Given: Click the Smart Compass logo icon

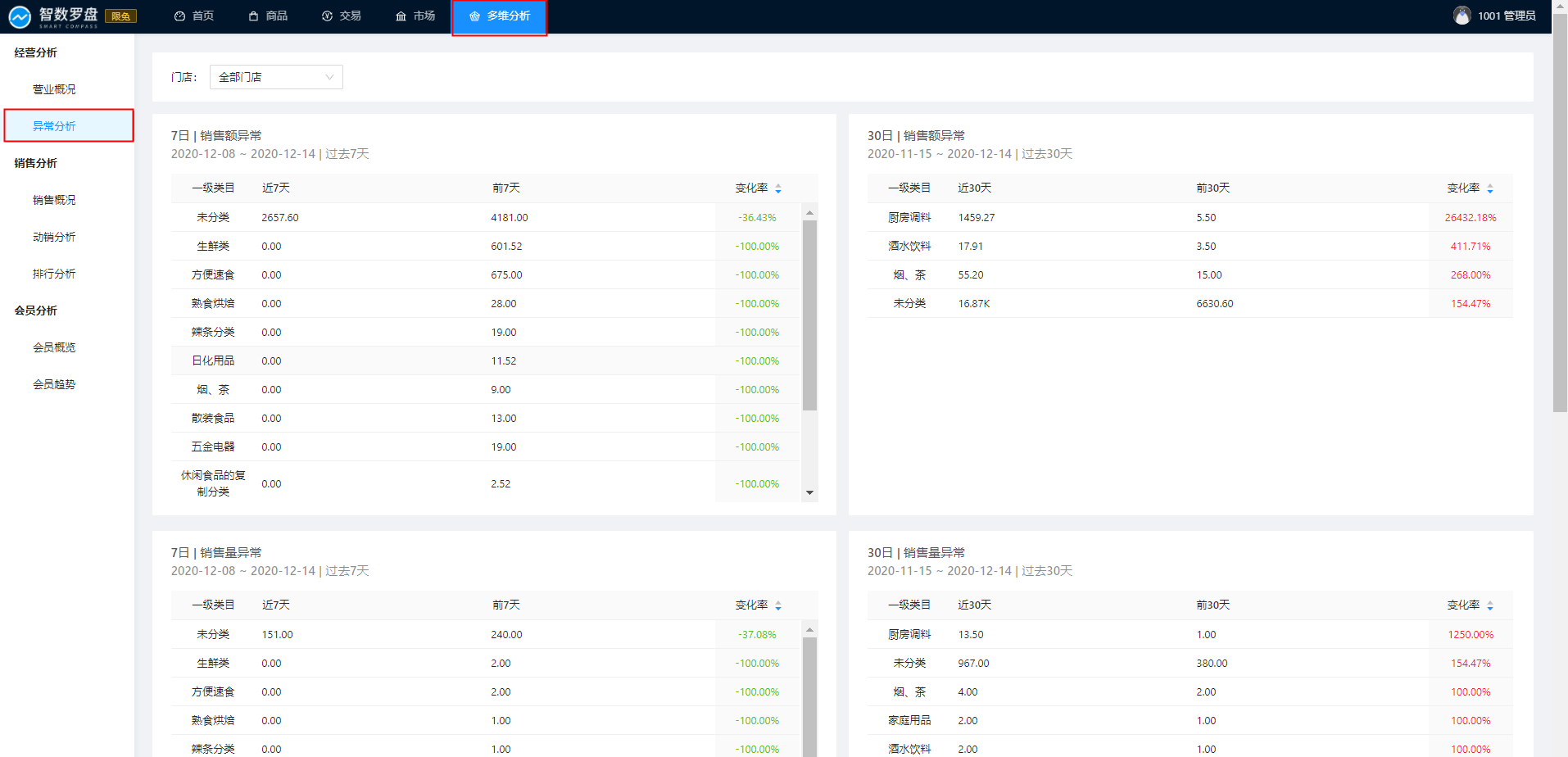Looking at the screenshot, I should (20, 16).
